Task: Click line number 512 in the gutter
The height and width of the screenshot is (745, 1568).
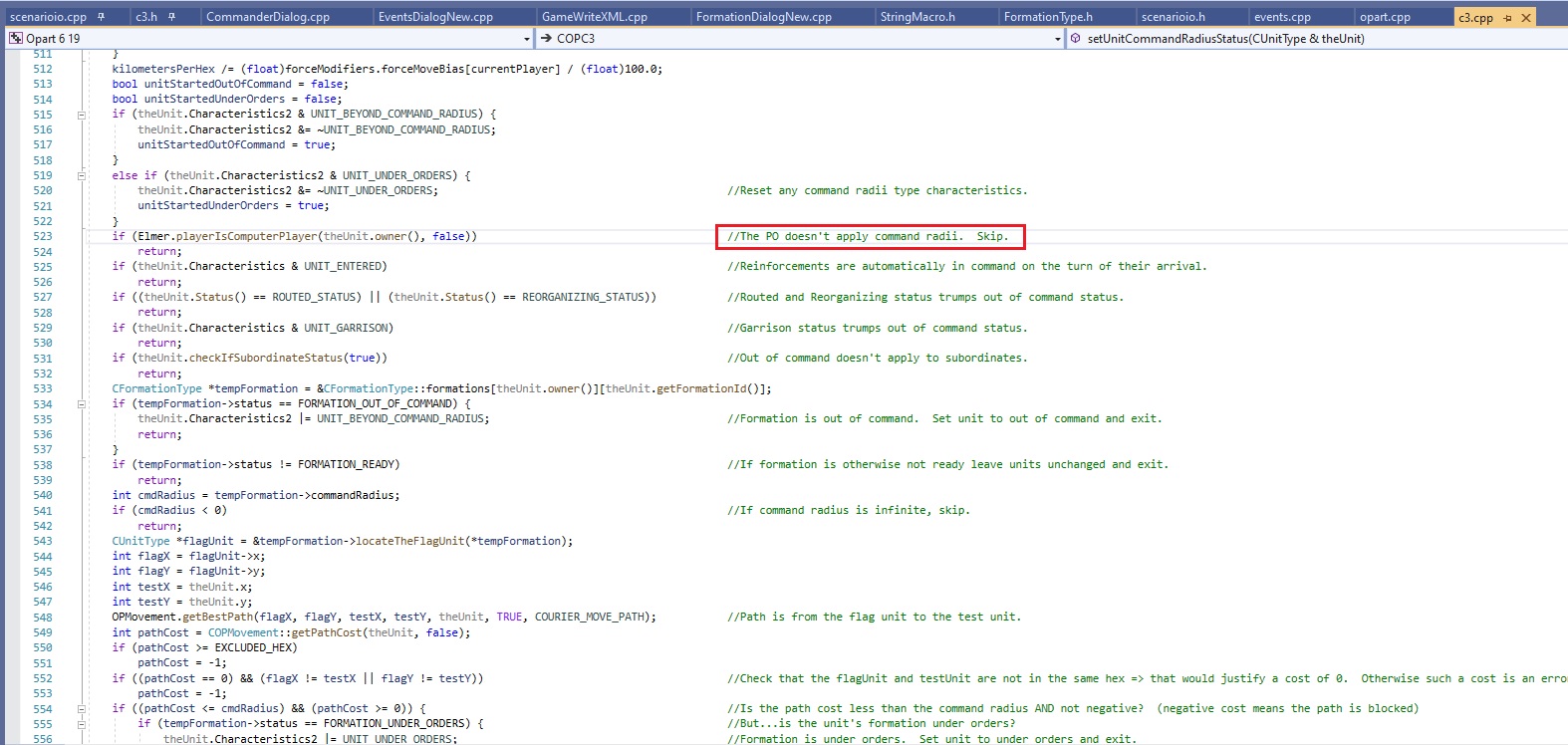Action: (43, 69)
